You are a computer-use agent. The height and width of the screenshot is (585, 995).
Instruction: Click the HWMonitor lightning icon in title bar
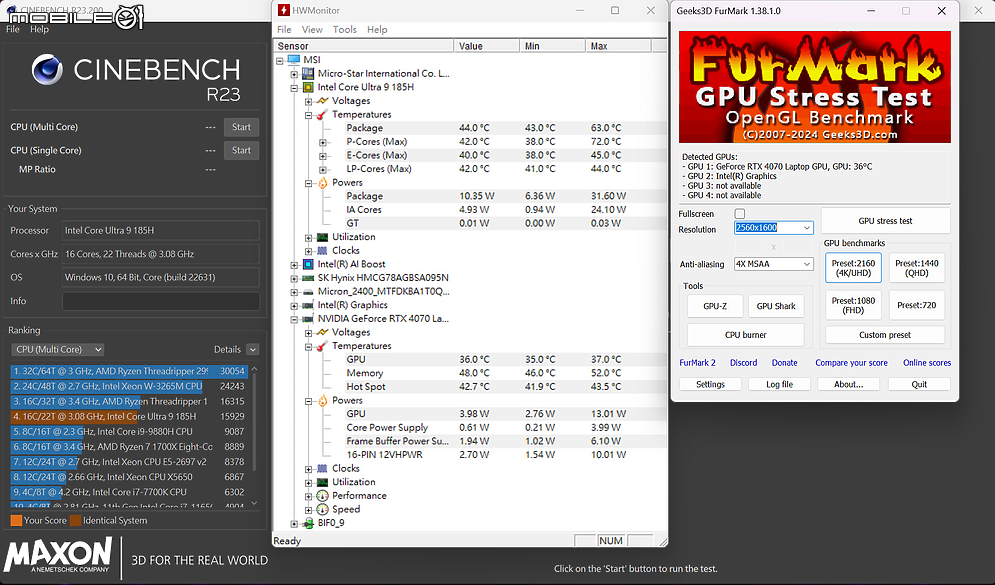[x=284, y=10]
